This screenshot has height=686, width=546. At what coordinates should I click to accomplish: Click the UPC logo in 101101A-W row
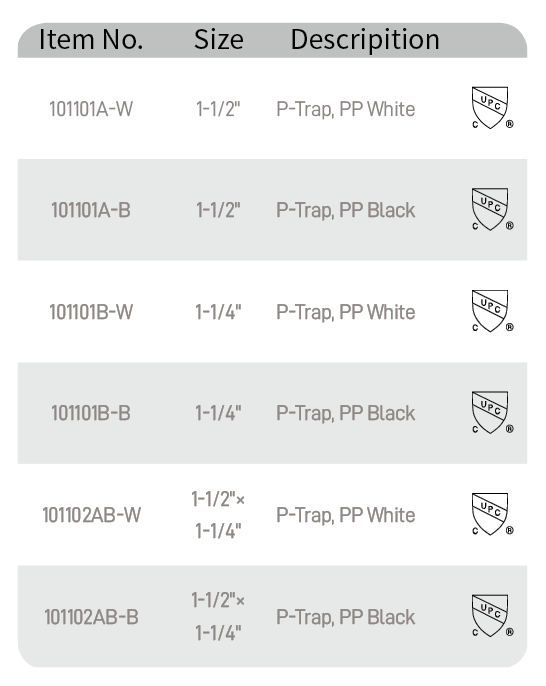[x=492, y=108]
